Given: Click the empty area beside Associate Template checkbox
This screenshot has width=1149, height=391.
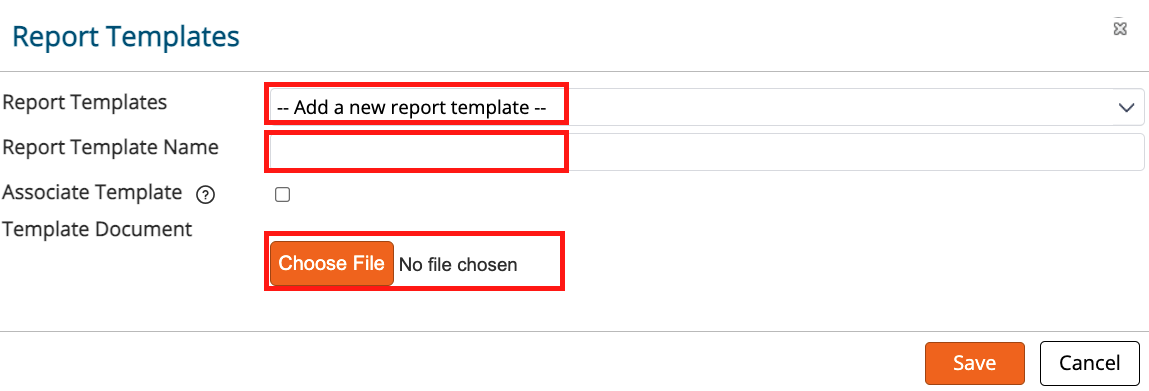Looking at the screenshot, I should [x=660, y=194].
